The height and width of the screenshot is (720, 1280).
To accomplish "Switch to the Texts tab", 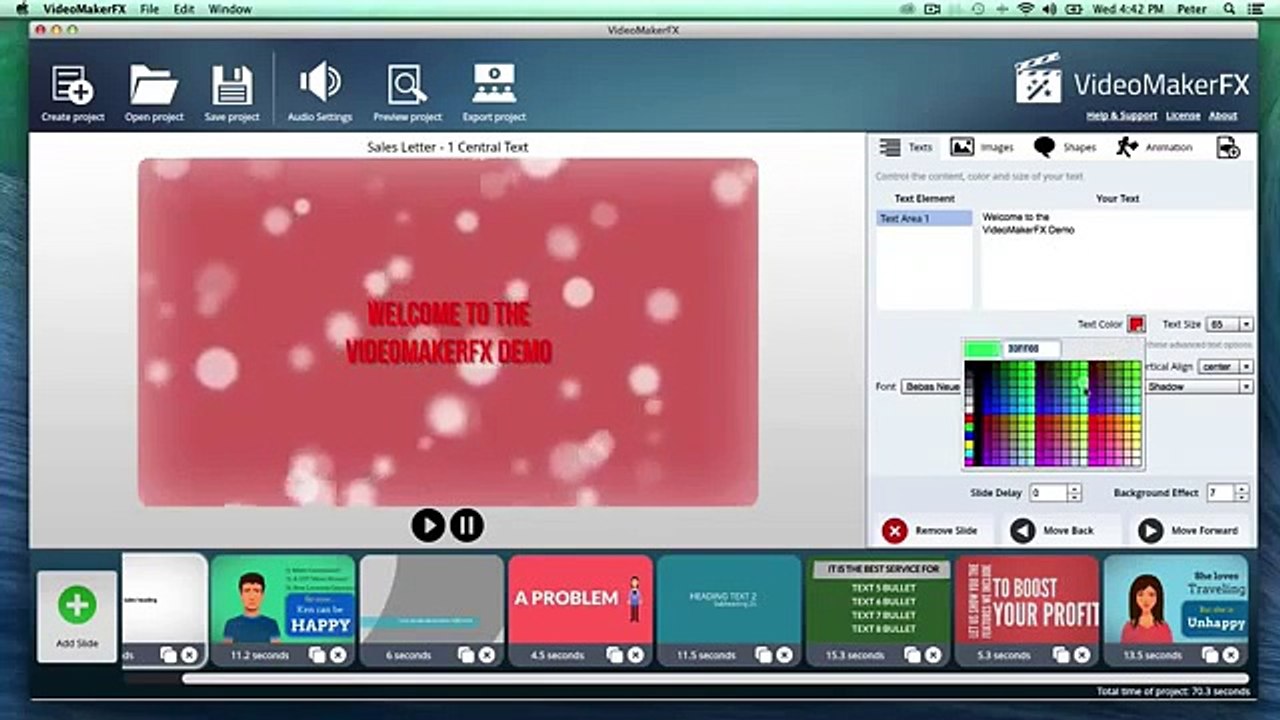I will 906,147.
